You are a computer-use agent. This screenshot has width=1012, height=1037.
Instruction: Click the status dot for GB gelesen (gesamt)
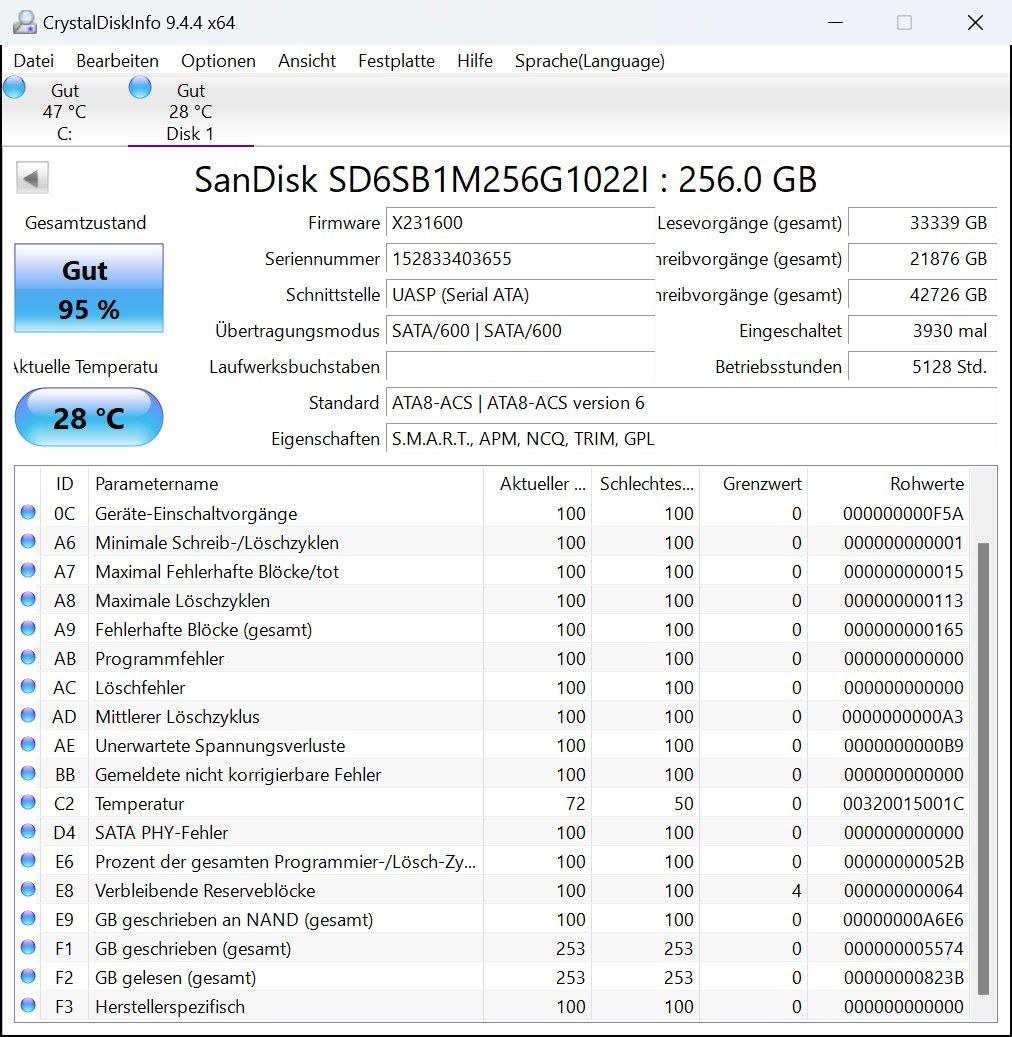28,977
